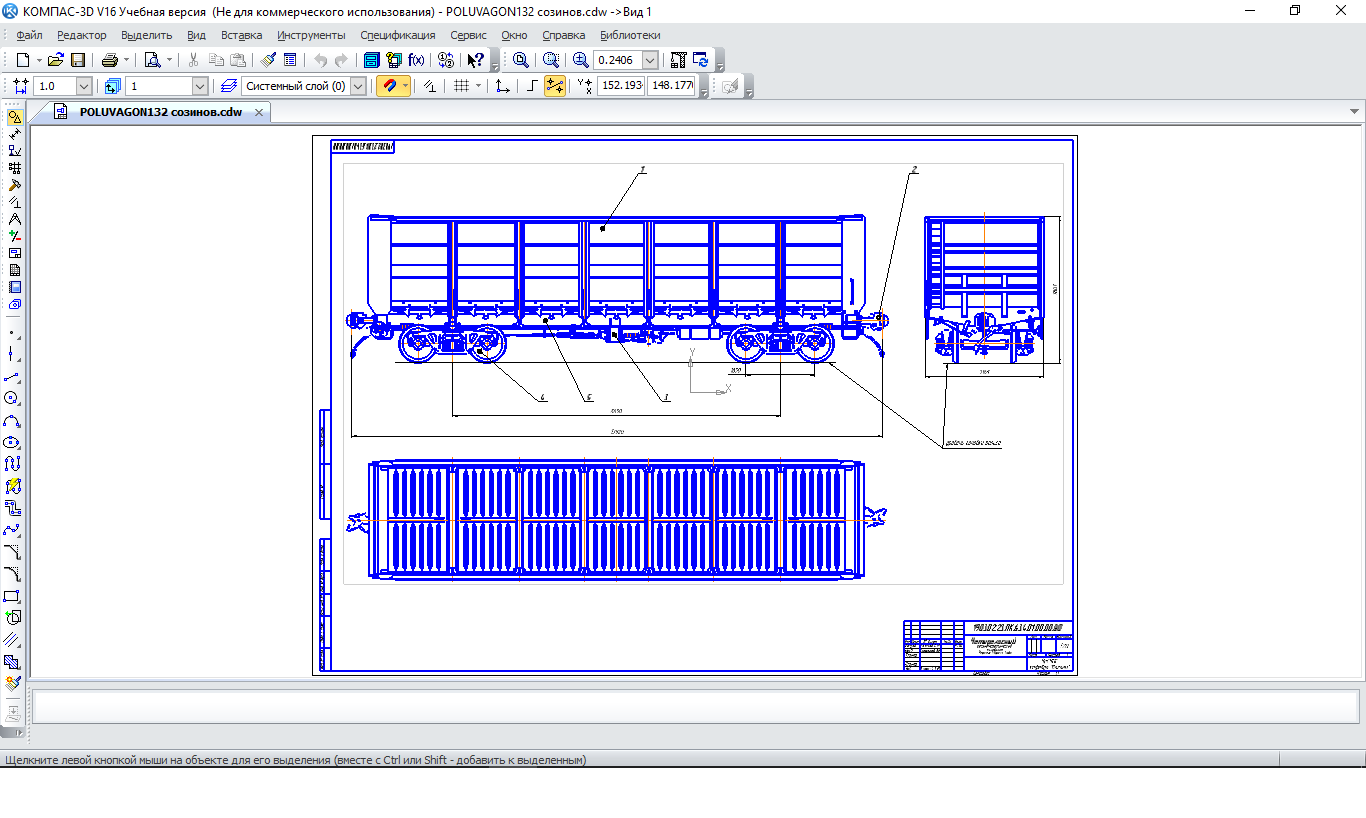The width and height of the screenshot is (1366, 818).
Task: Click the Y coordinate field 148.177
Action: 671,86
